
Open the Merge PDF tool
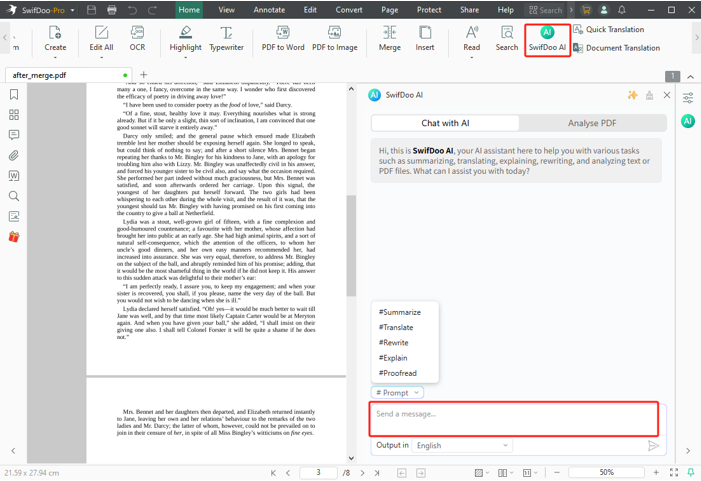389,39
